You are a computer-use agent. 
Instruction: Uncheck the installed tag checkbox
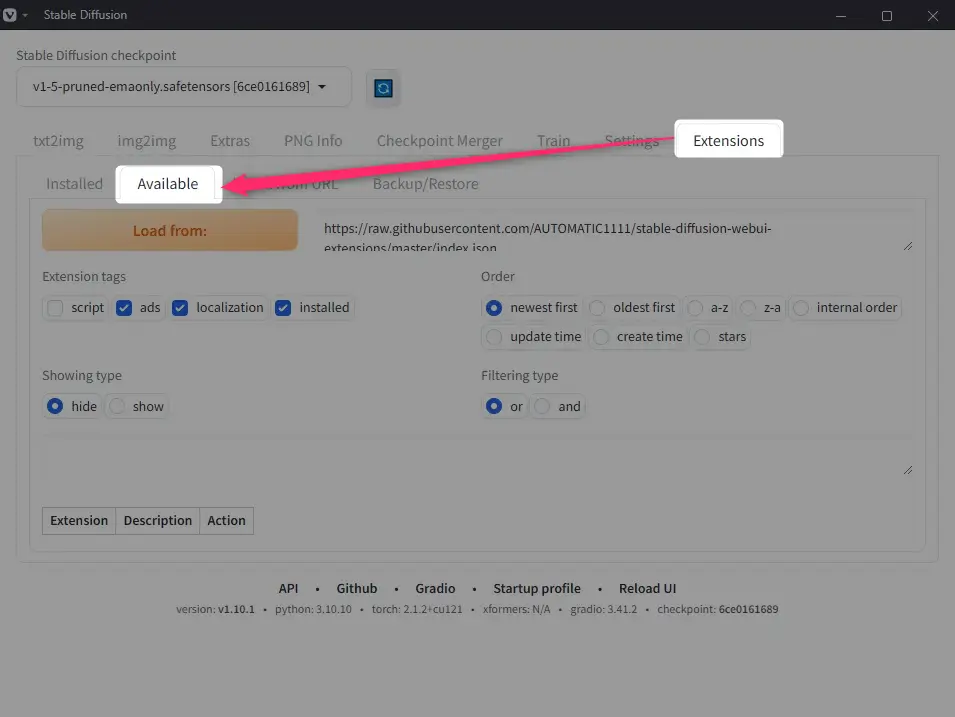pos(283,308)
